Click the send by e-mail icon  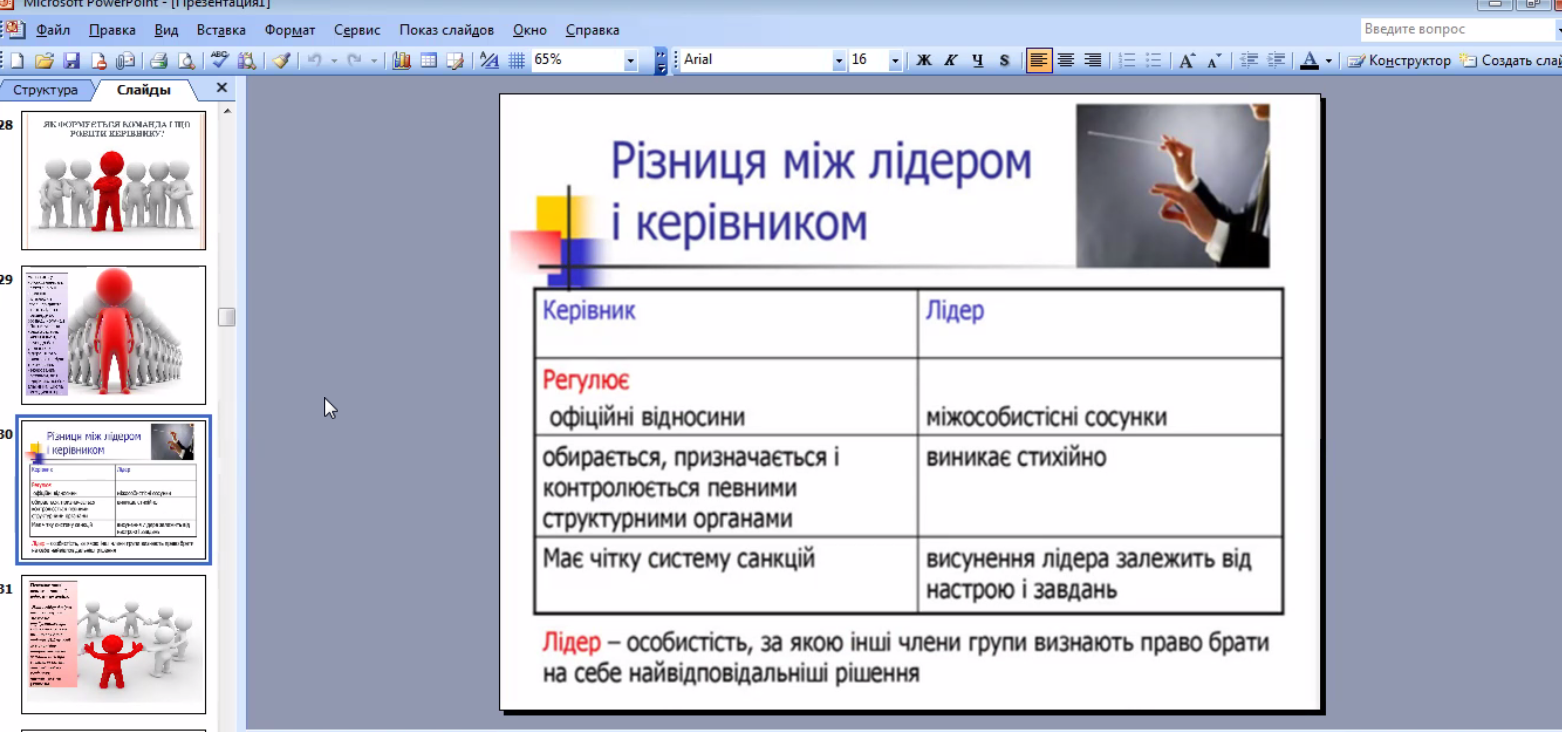coord(125,61)
